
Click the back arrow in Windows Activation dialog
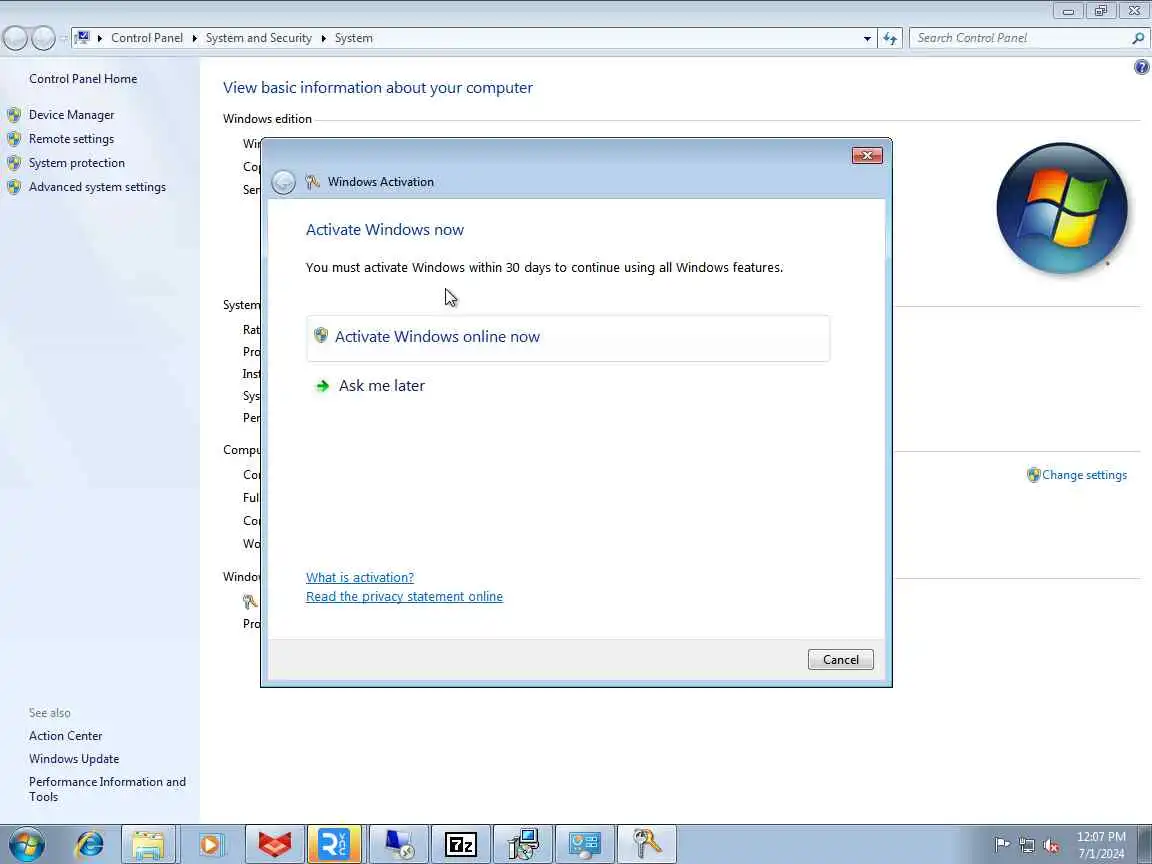click(x=283, y=182)
